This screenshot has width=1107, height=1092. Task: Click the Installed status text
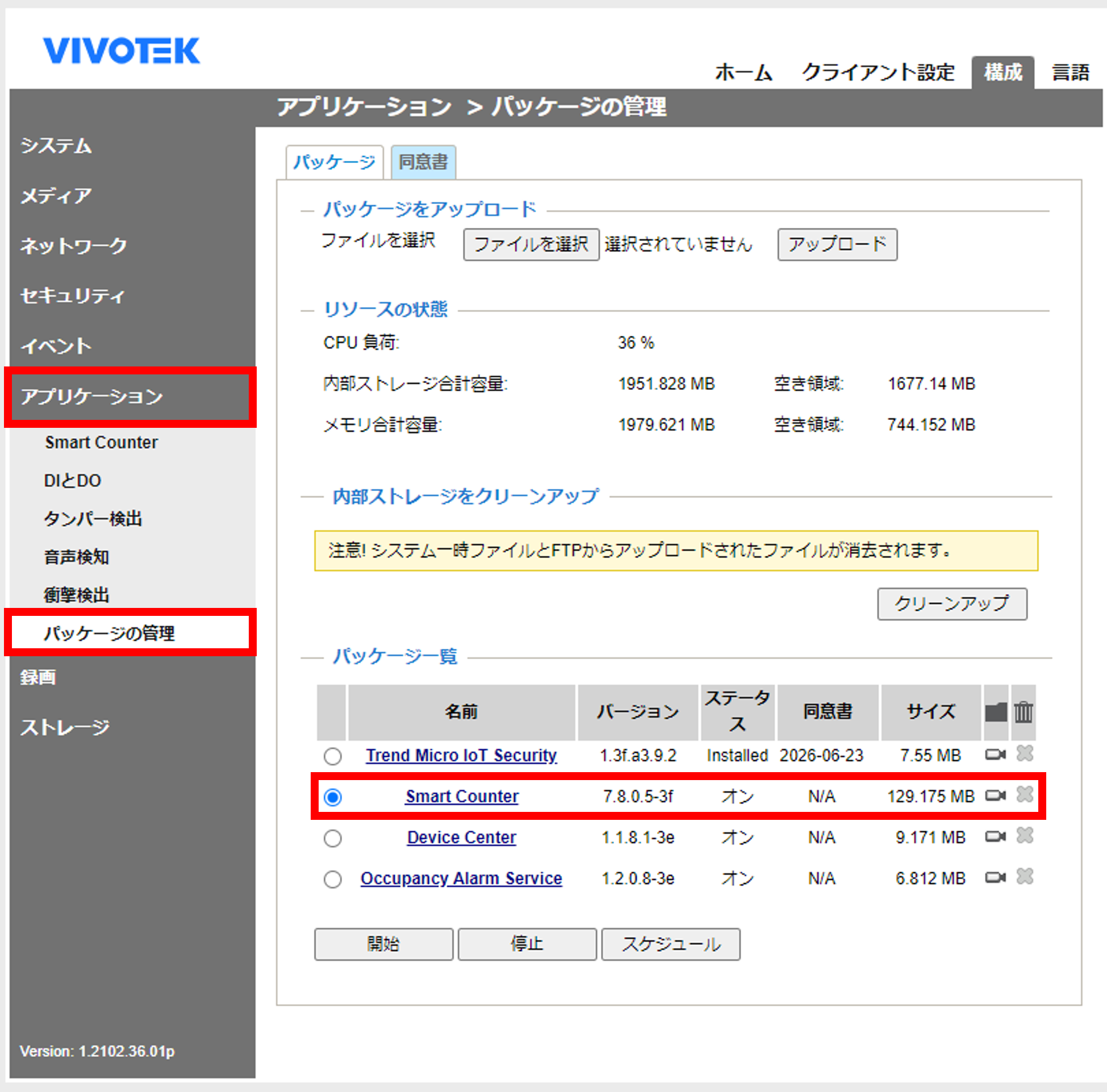click(x=737, y=756)
